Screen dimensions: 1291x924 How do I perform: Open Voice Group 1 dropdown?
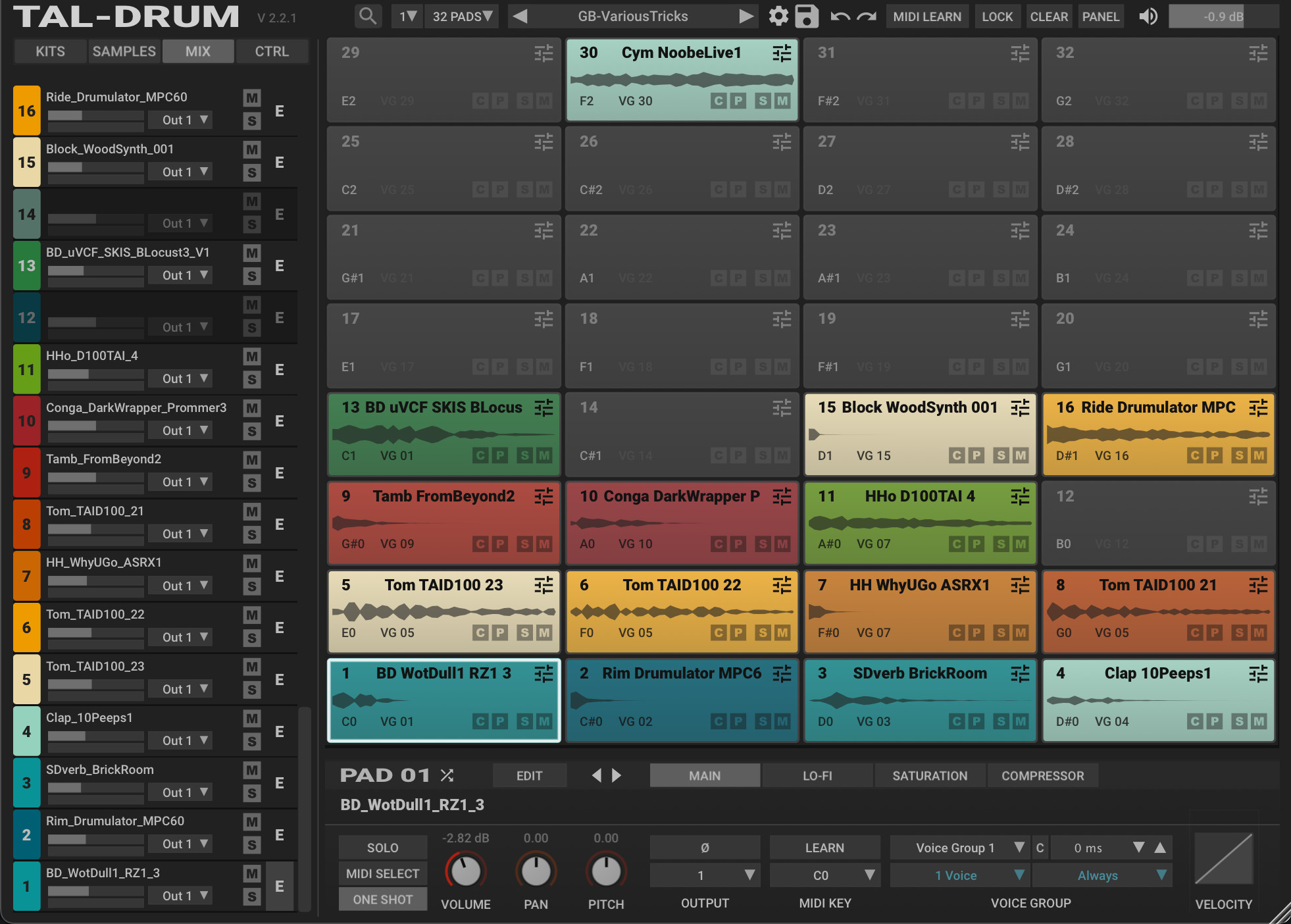[959, 848]
